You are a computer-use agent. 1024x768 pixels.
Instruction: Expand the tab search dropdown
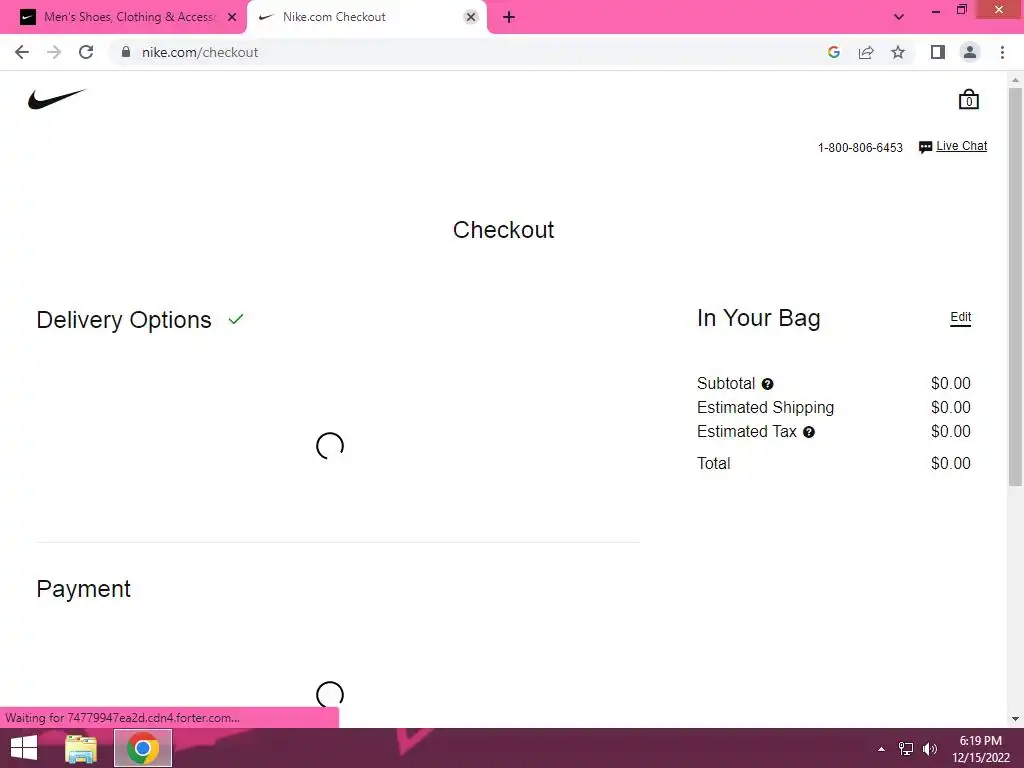[x=899, y=17]
